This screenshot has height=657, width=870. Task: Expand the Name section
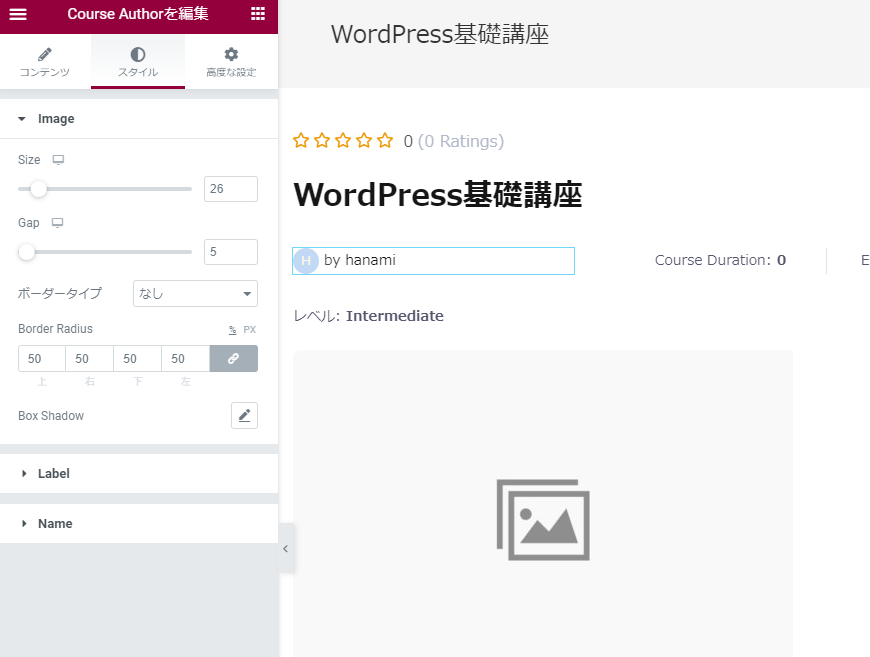(x=55, y=524)
